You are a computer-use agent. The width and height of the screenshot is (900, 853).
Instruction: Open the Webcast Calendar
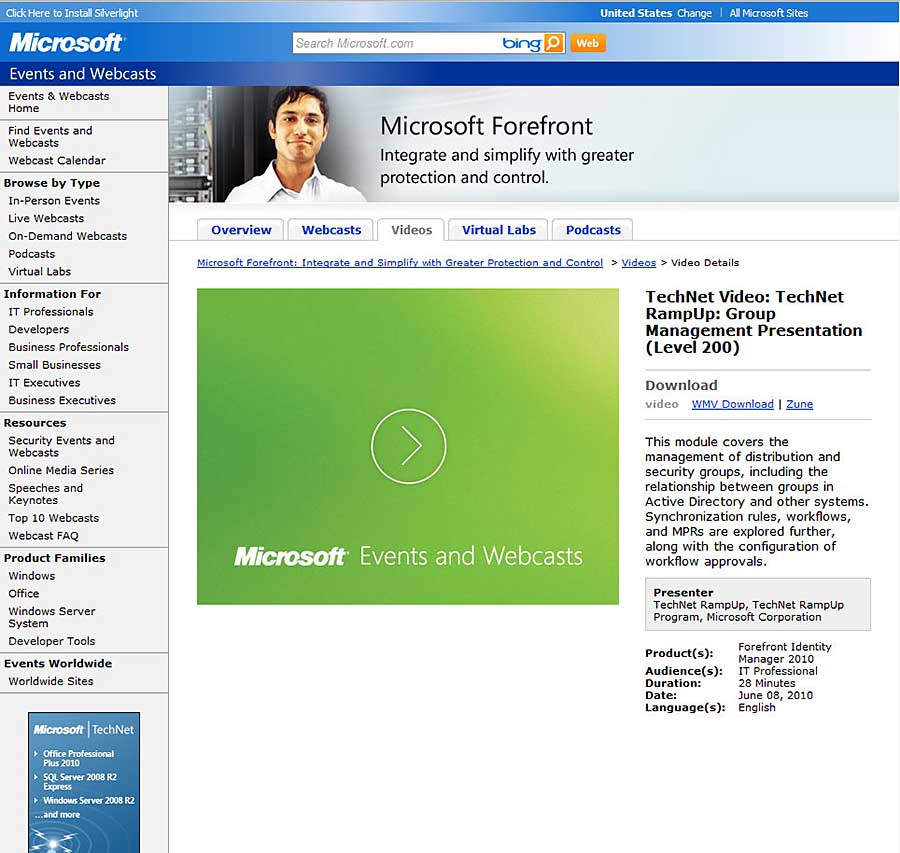pos(57,160)
